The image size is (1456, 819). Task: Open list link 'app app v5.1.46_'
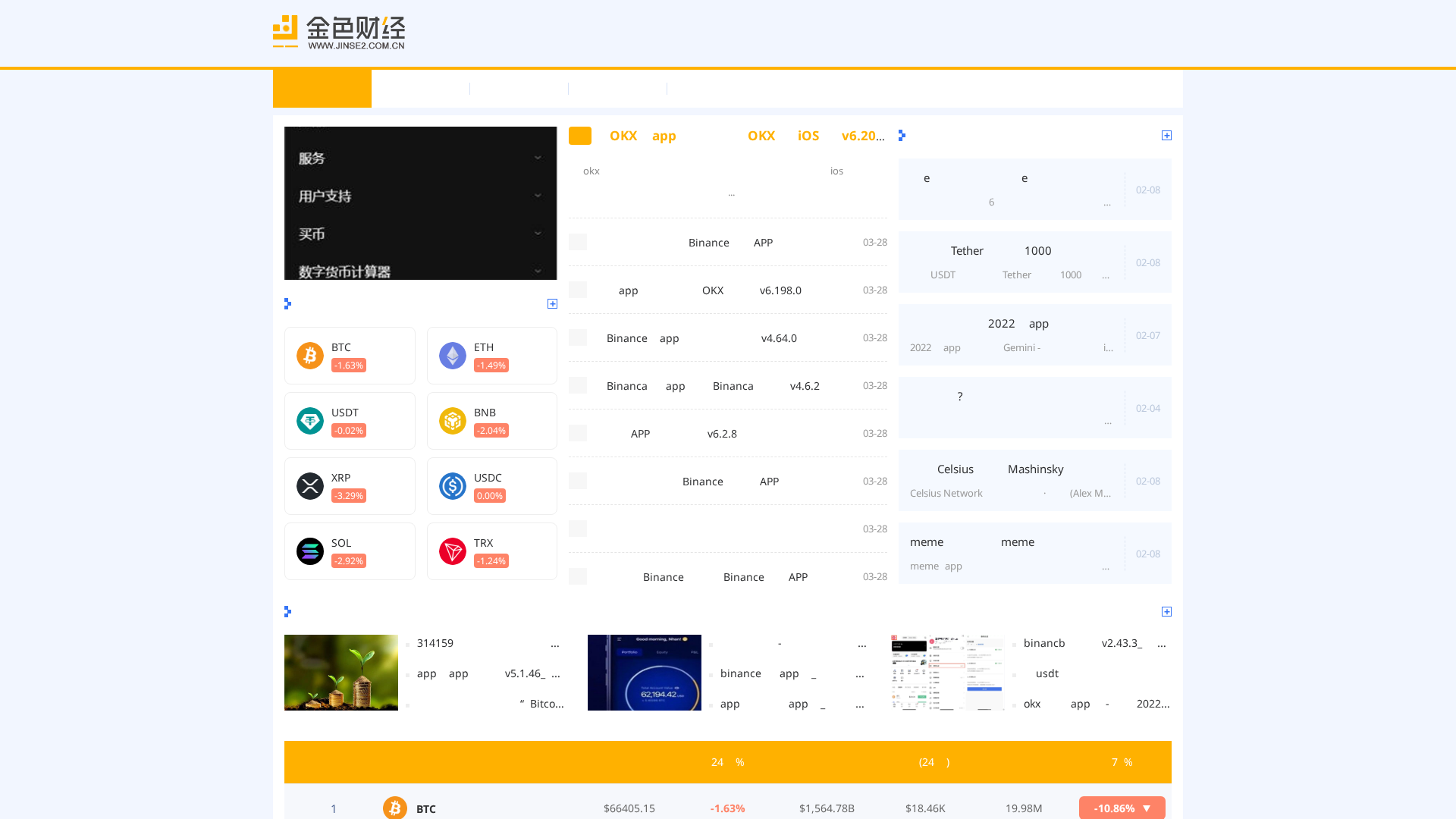[x=488, y=673]
